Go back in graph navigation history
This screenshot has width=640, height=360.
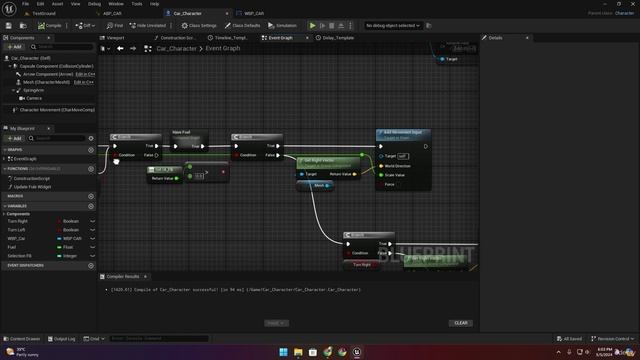[120, 49]
